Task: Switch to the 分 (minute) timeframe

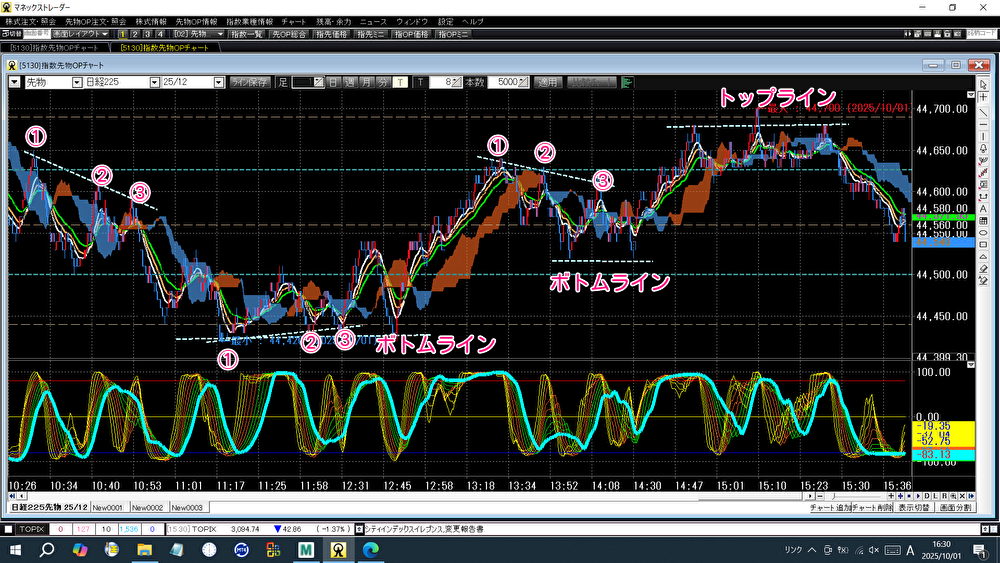Action: pyautogui.click(x=383, y=83)
